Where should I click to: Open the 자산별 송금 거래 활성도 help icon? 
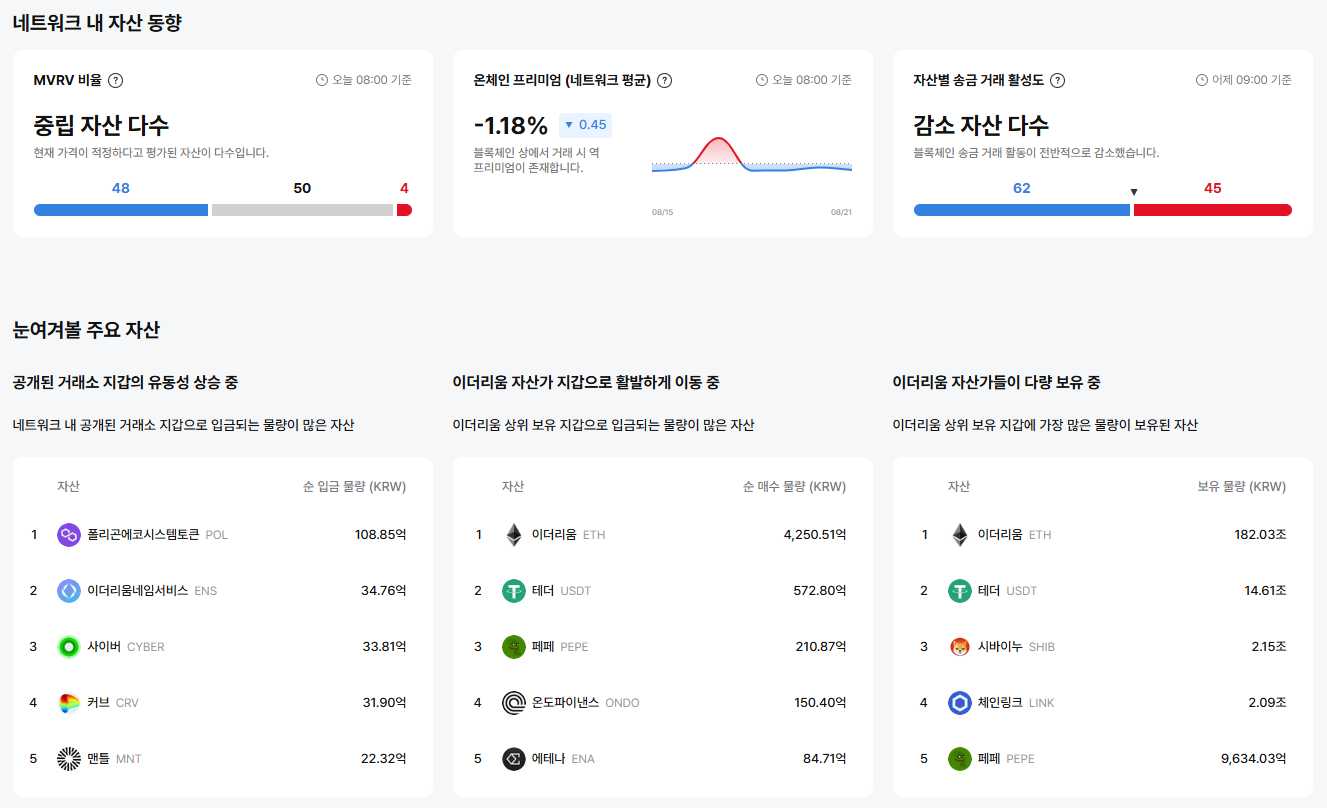point(1057,81)
